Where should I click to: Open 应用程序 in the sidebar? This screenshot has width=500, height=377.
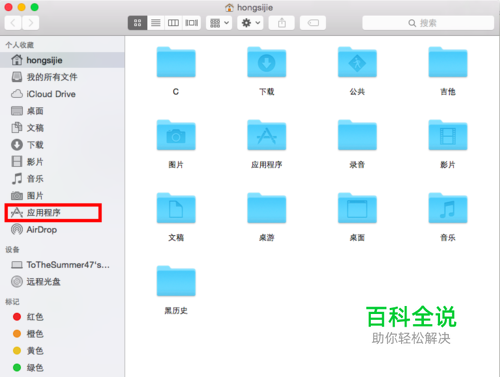(x=62, y=212)
